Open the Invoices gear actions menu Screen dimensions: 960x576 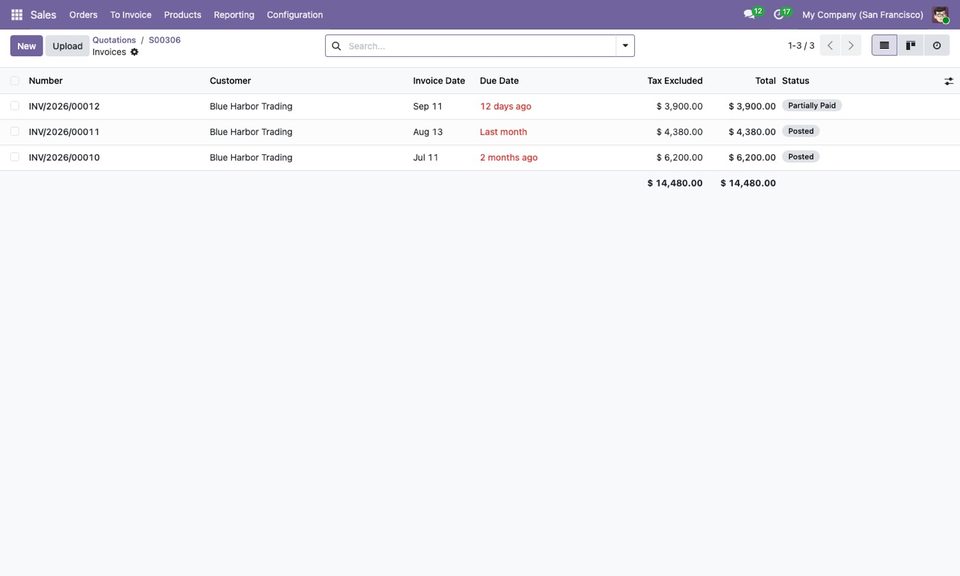click(x=135, y=52)
